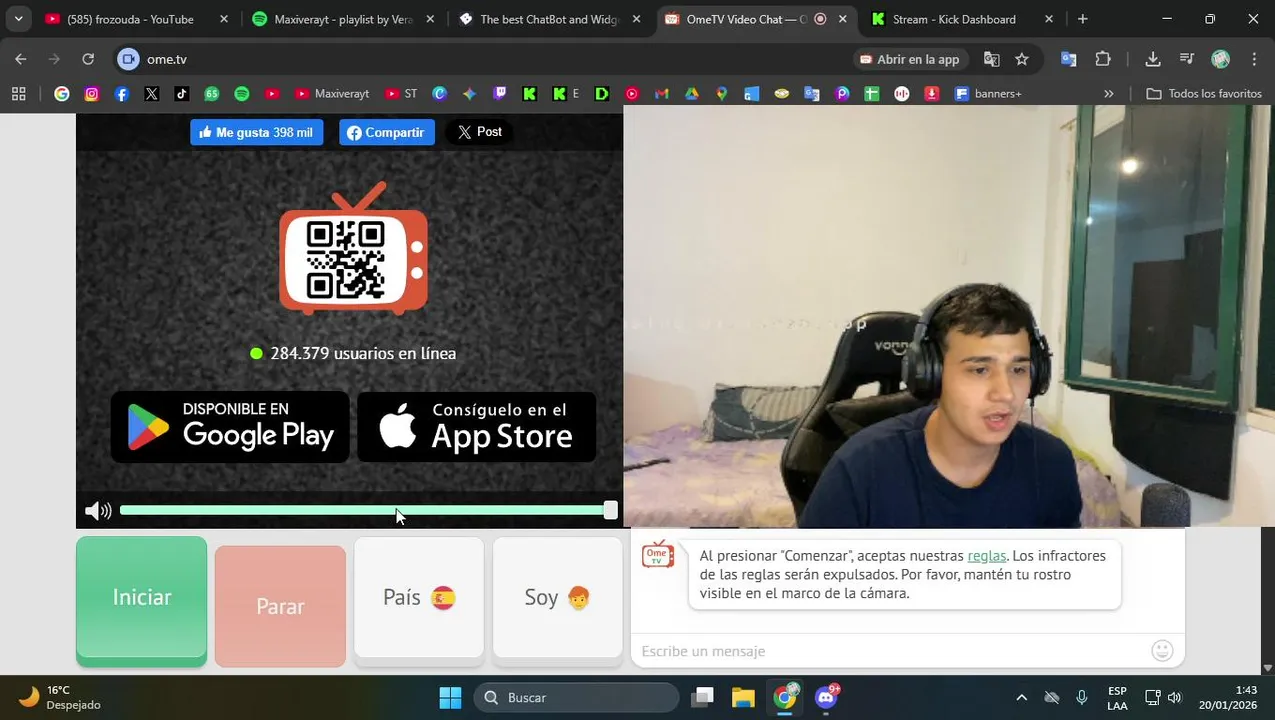Bookmark this page with the star icon
This screenshot has width=1275, height=720.
1022,59
